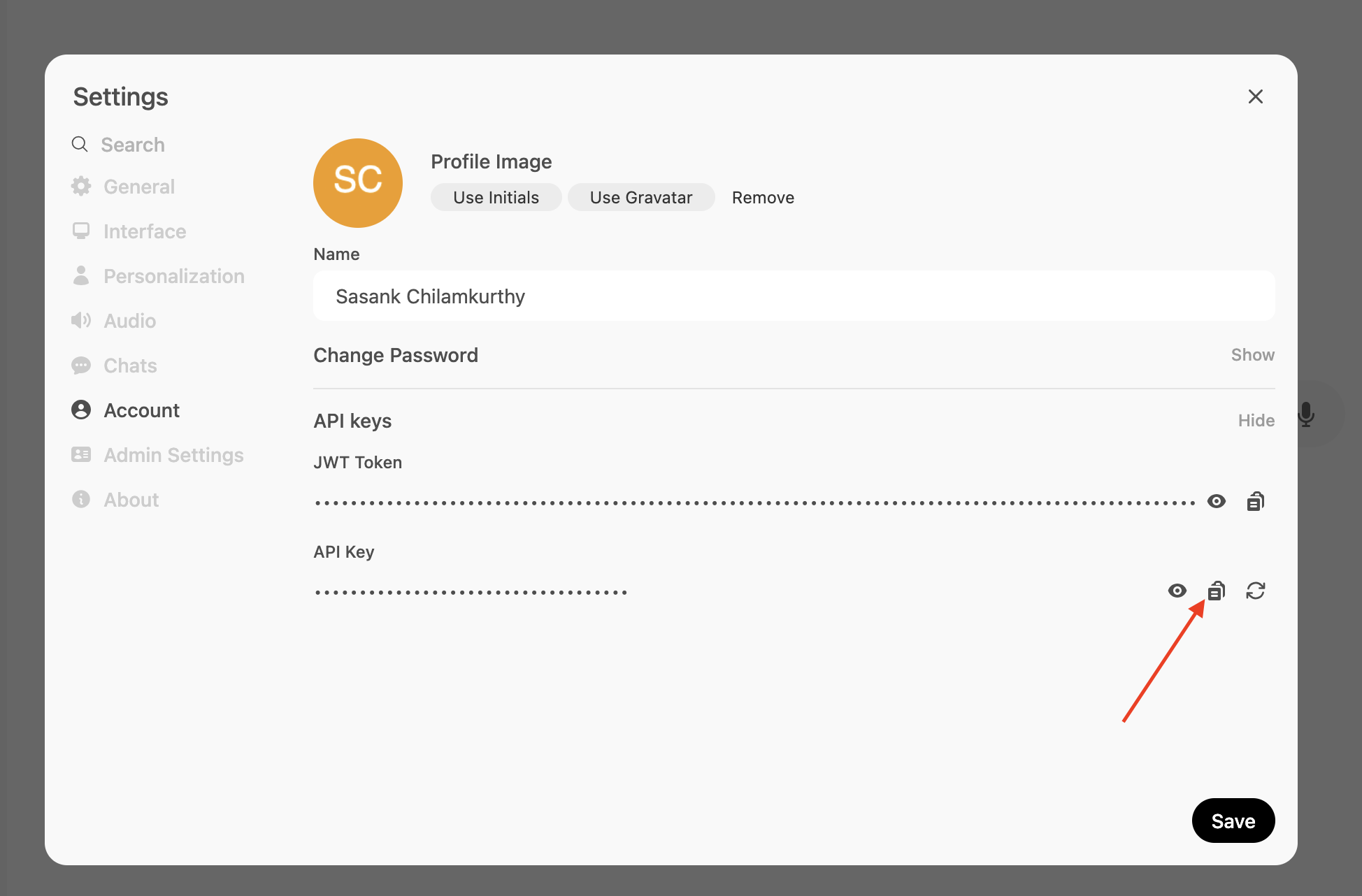Viewport: 1362px width, 896px height.
Task: Open the Interface settings tab
Action: [x=129, y=231]
